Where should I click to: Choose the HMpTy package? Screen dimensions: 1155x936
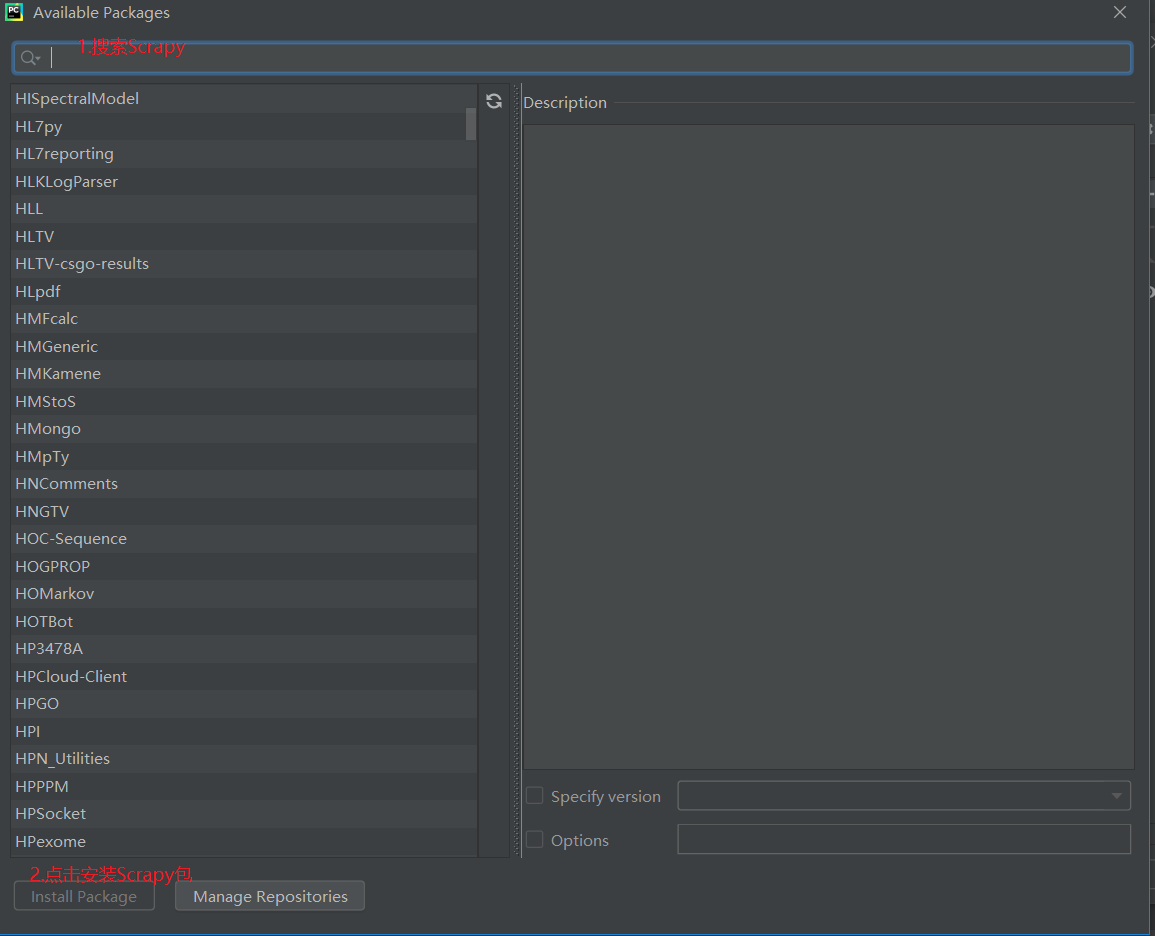coord(244,457)
